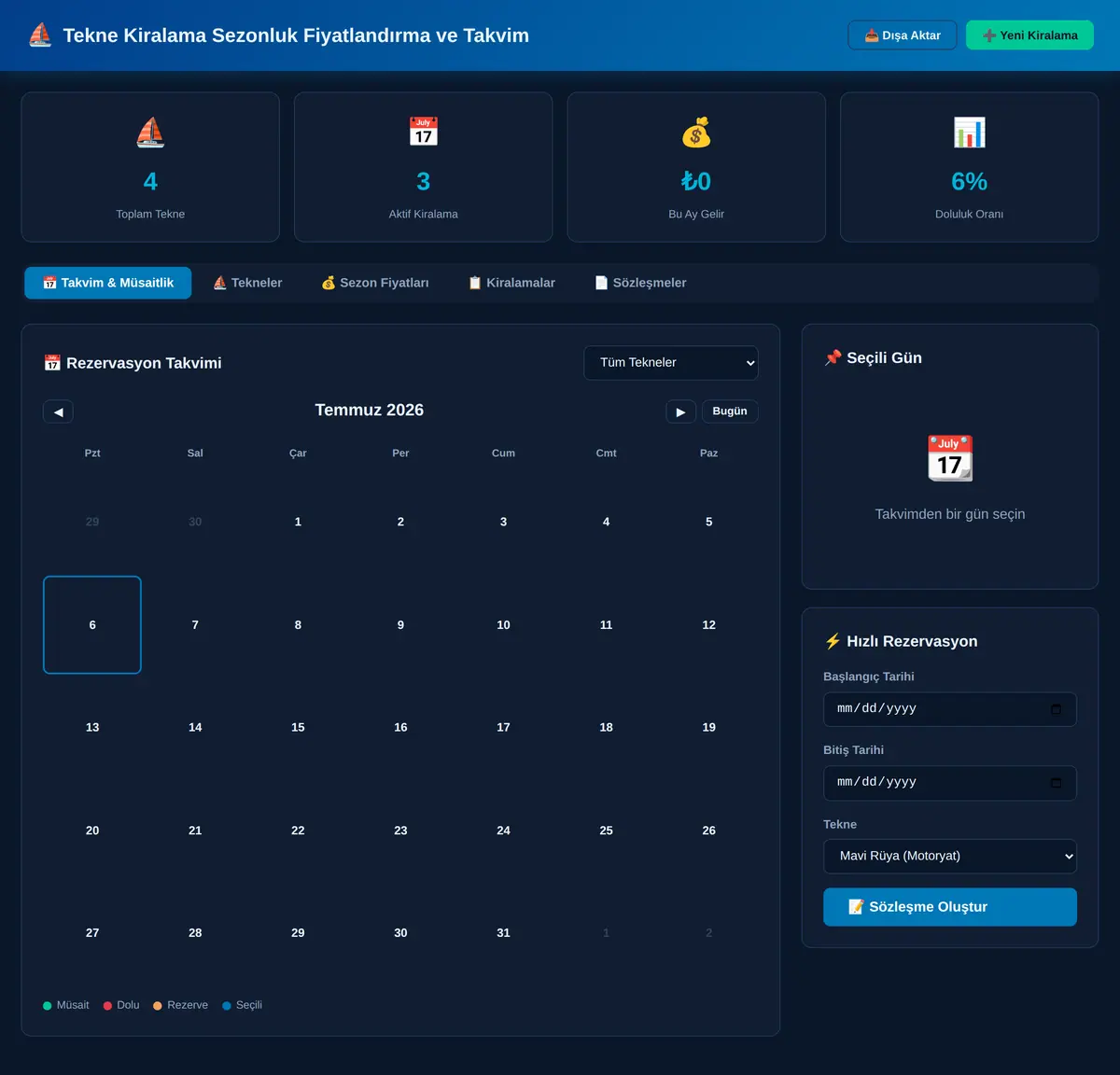Click the 6% Doluluk Oranı value
1120x1075 pixels.
coord(970,181)
